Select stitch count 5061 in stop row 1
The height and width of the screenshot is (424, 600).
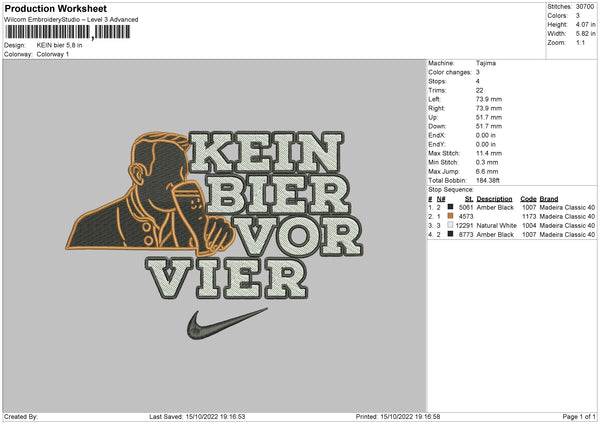tap(466, 207)
